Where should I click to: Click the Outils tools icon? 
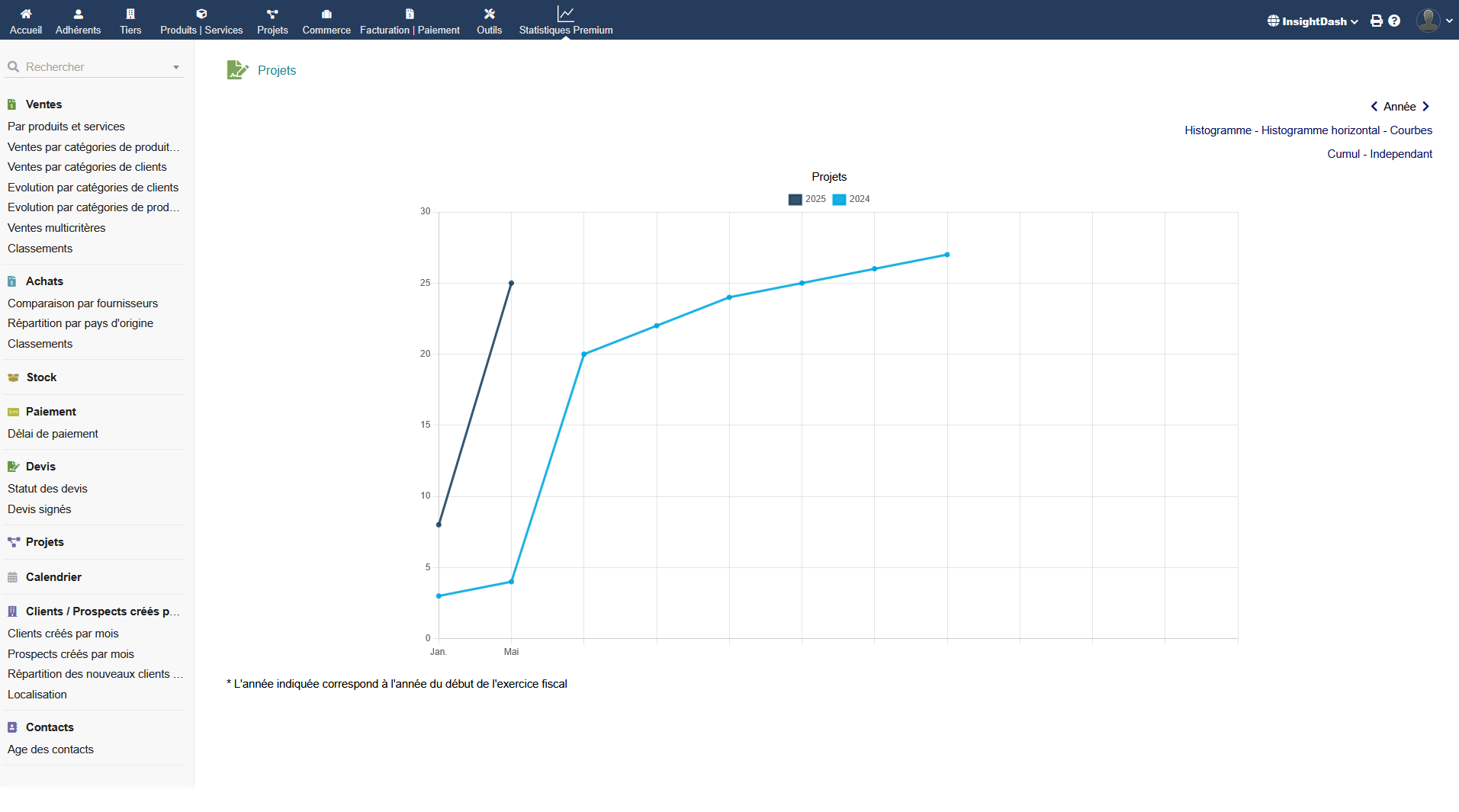point(489,14)
